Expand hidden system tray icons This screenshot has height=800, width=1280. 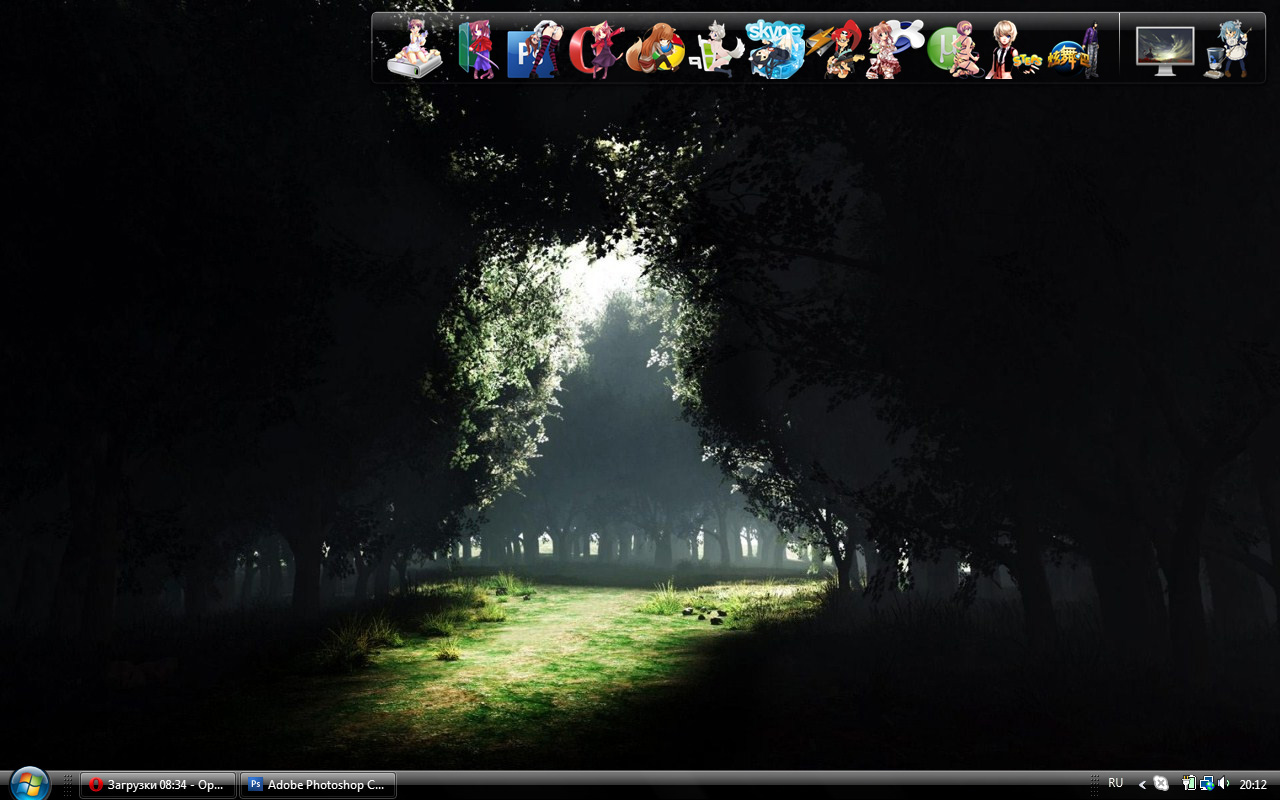[1143, 785]
